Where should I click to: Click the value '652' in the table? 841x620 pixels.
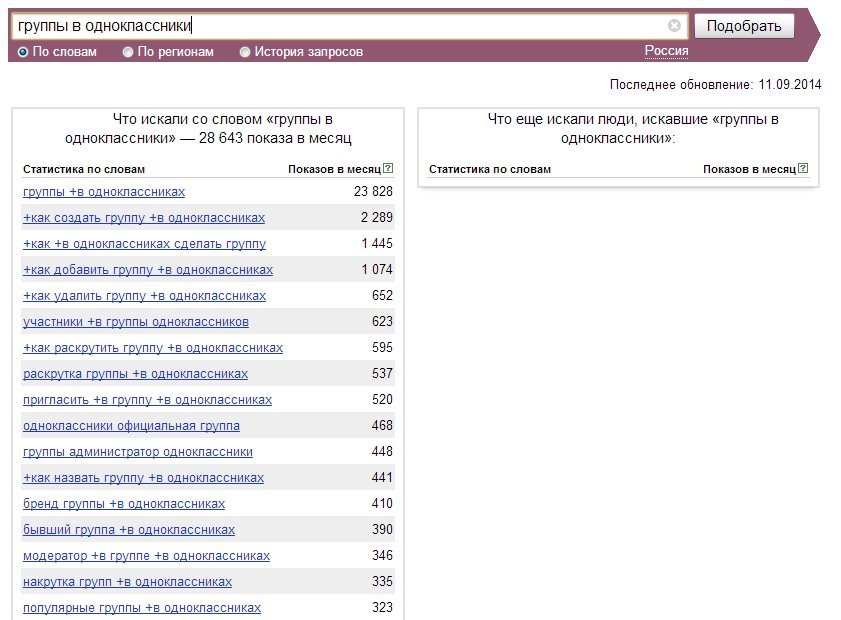[x=382, y=296]
